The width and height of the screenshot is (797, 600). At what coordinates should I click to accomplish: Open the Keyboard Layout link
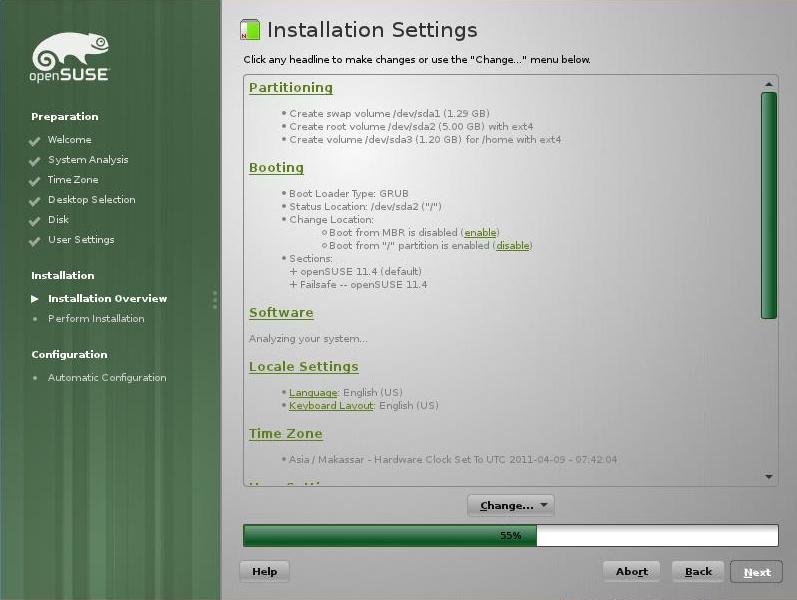click(x=331, y=406)
